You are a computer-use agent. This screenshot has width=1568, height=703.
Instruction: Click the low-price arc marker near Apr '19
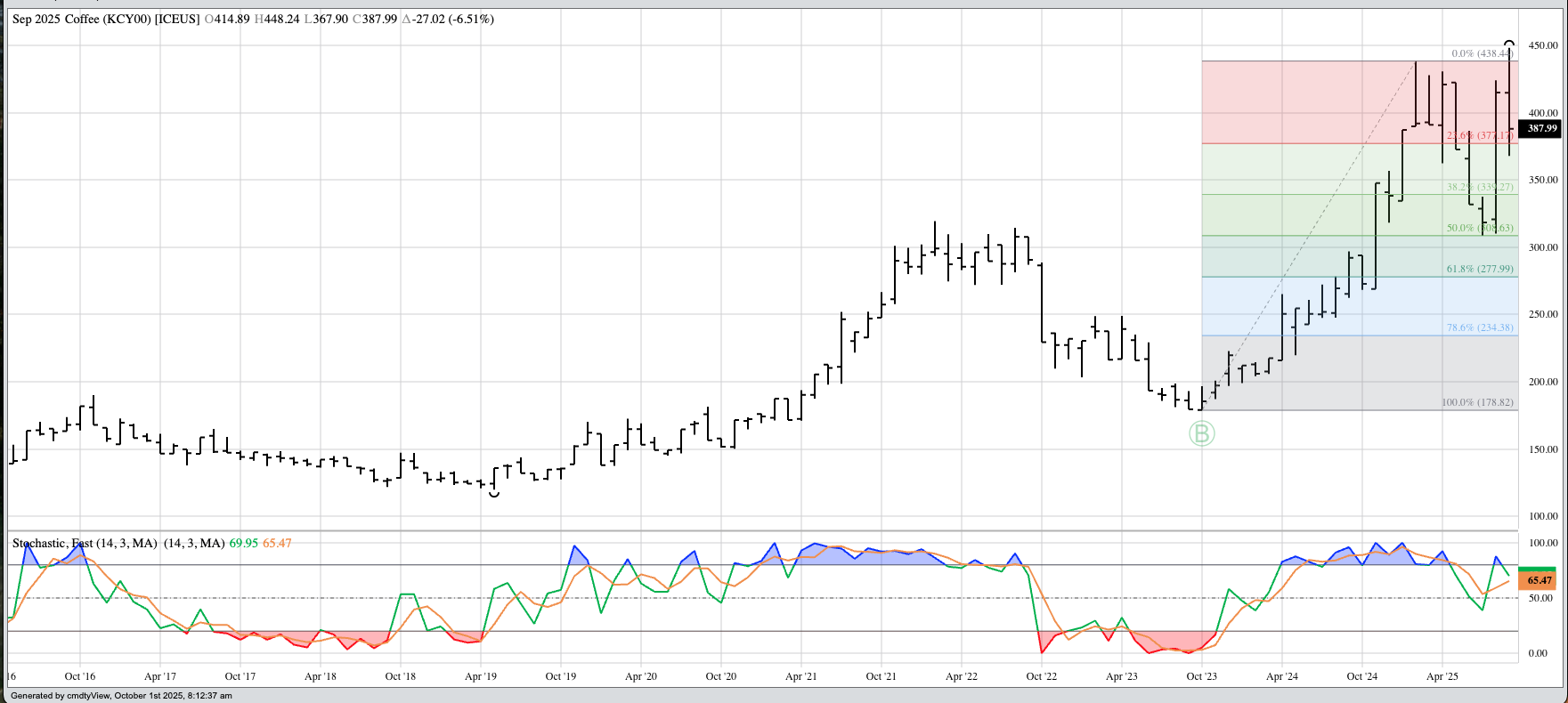(494, 494)
